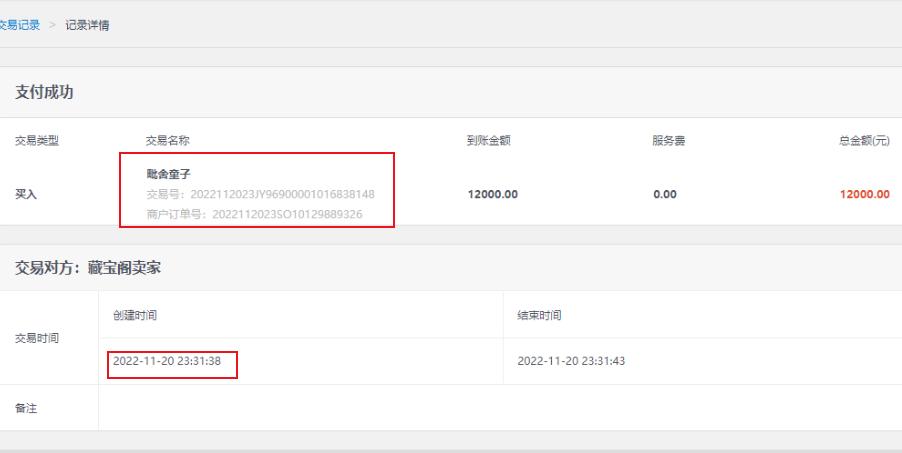The height and width of the screenshot is (453, 902).
Task: Click the 到账金额 column header
Action: (x=488, y=140)
